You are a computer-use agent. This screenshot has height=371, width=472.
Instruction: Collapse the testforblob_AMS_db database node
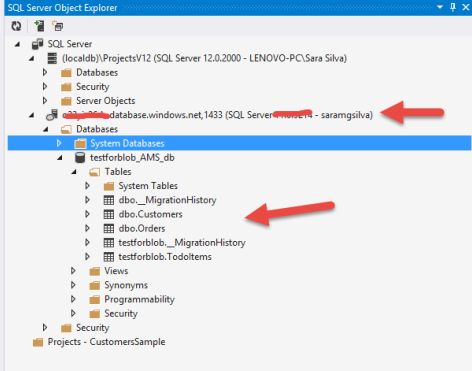[x=60, y=158]
